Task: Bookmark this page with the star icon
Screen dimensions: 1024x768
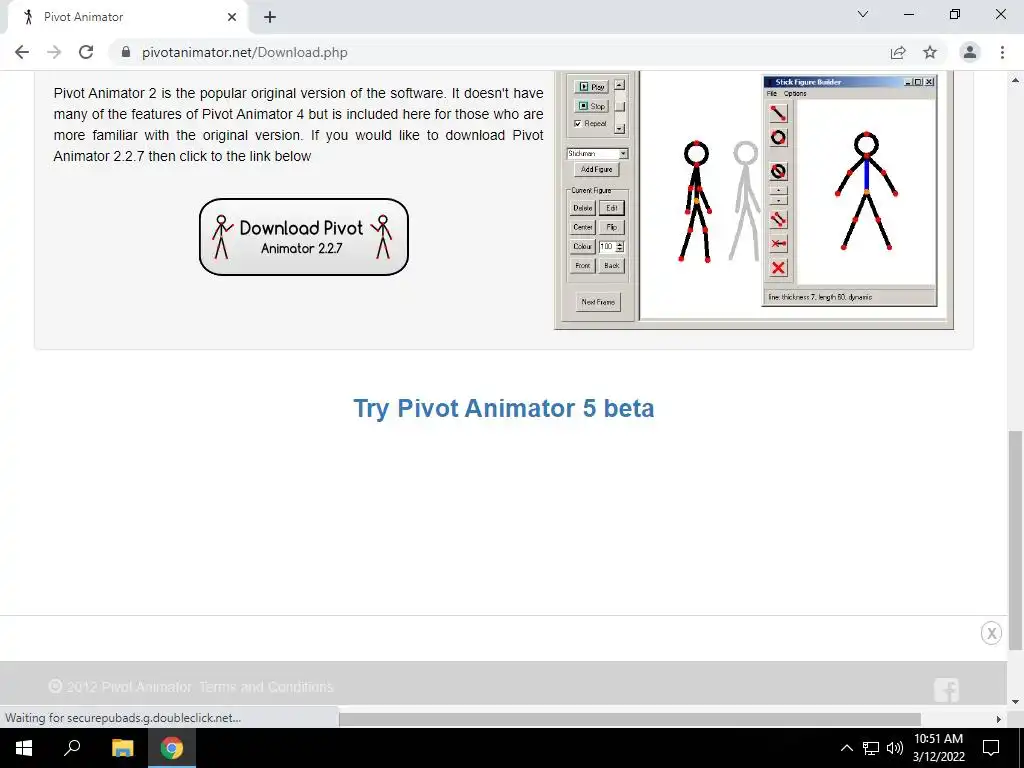Action: tap(930, 52)
